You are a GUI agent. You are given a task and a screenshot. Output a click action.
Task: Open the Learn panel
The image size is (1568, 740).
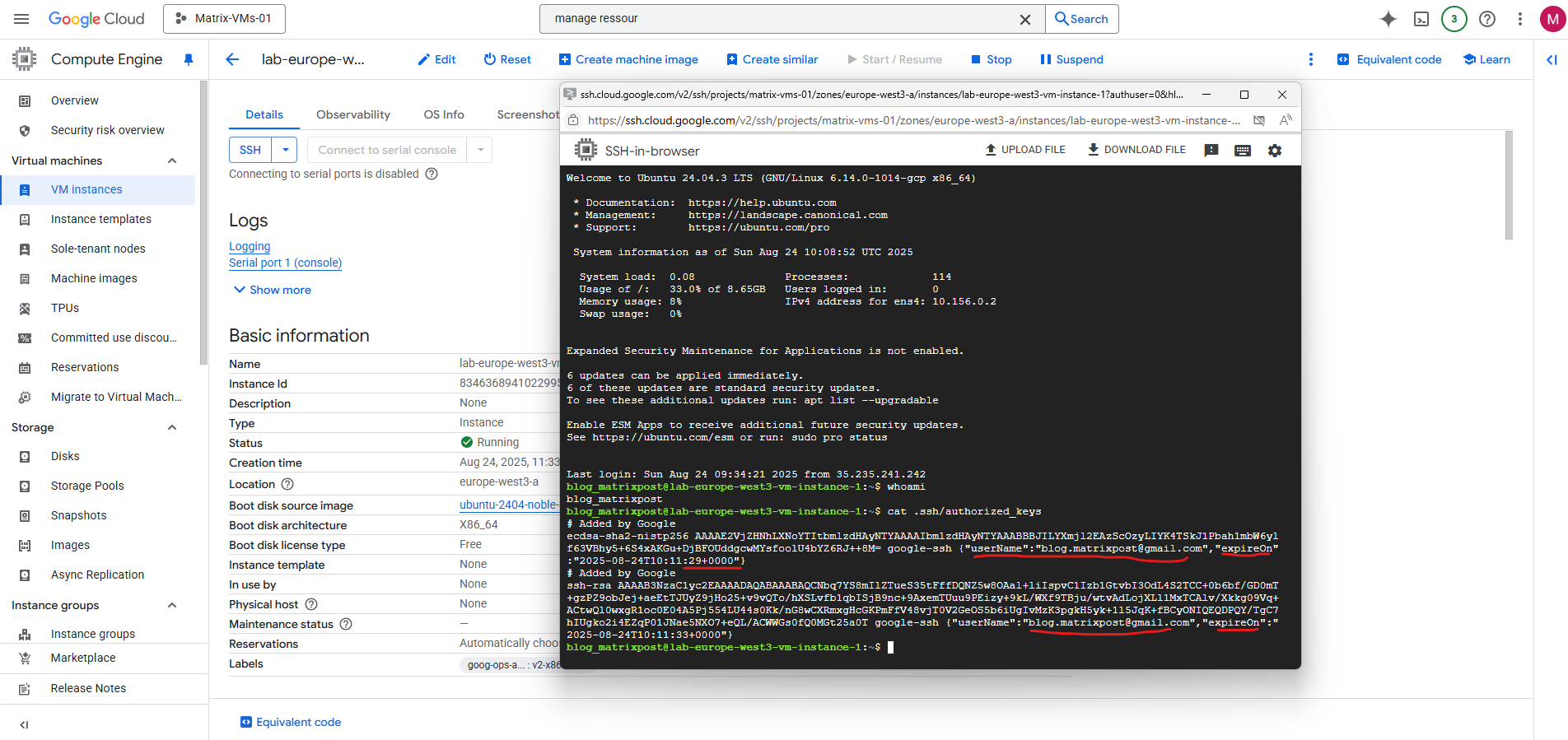click(1486, 59)
